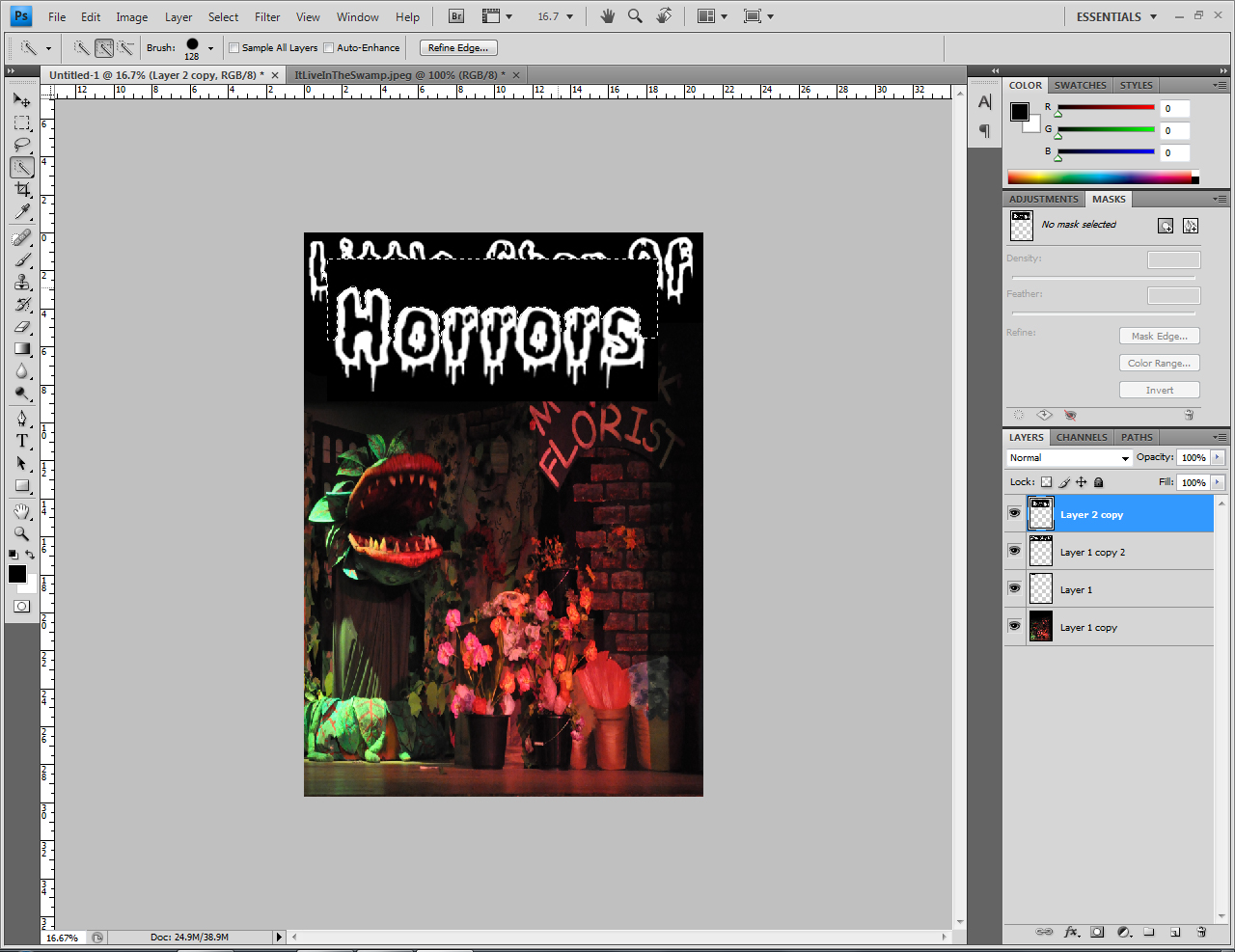Toggle Quick Mask mode icon
The image size is (1235, 952).
[22, 606]
